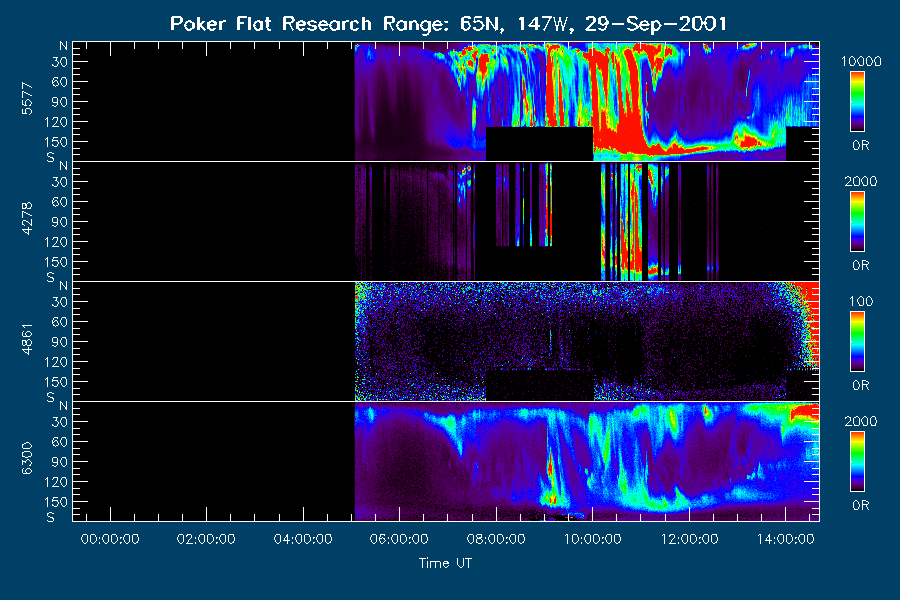Click the 2000 scale label beside 4278 panel
This screenshot has height=600, width=900.
pyautogui.click(x=860, y=181)
